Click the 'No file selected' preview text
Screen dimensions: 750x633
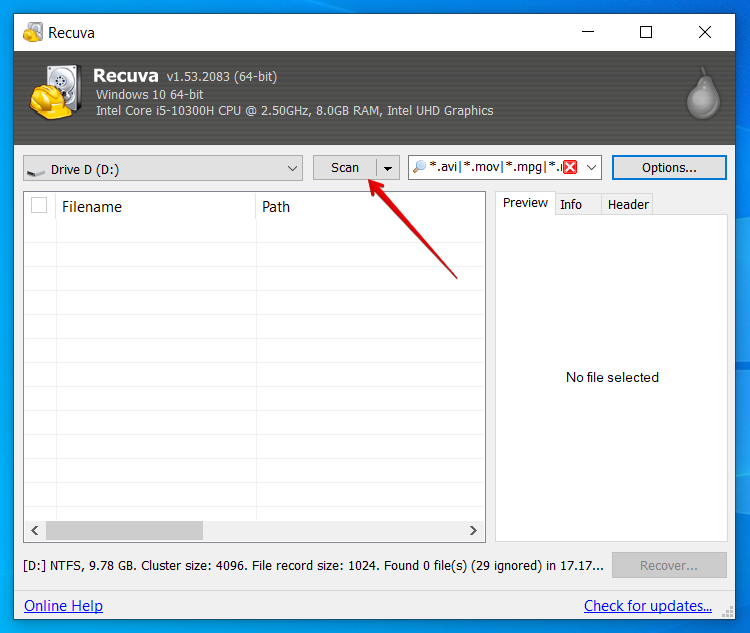(x=612, y=378)
